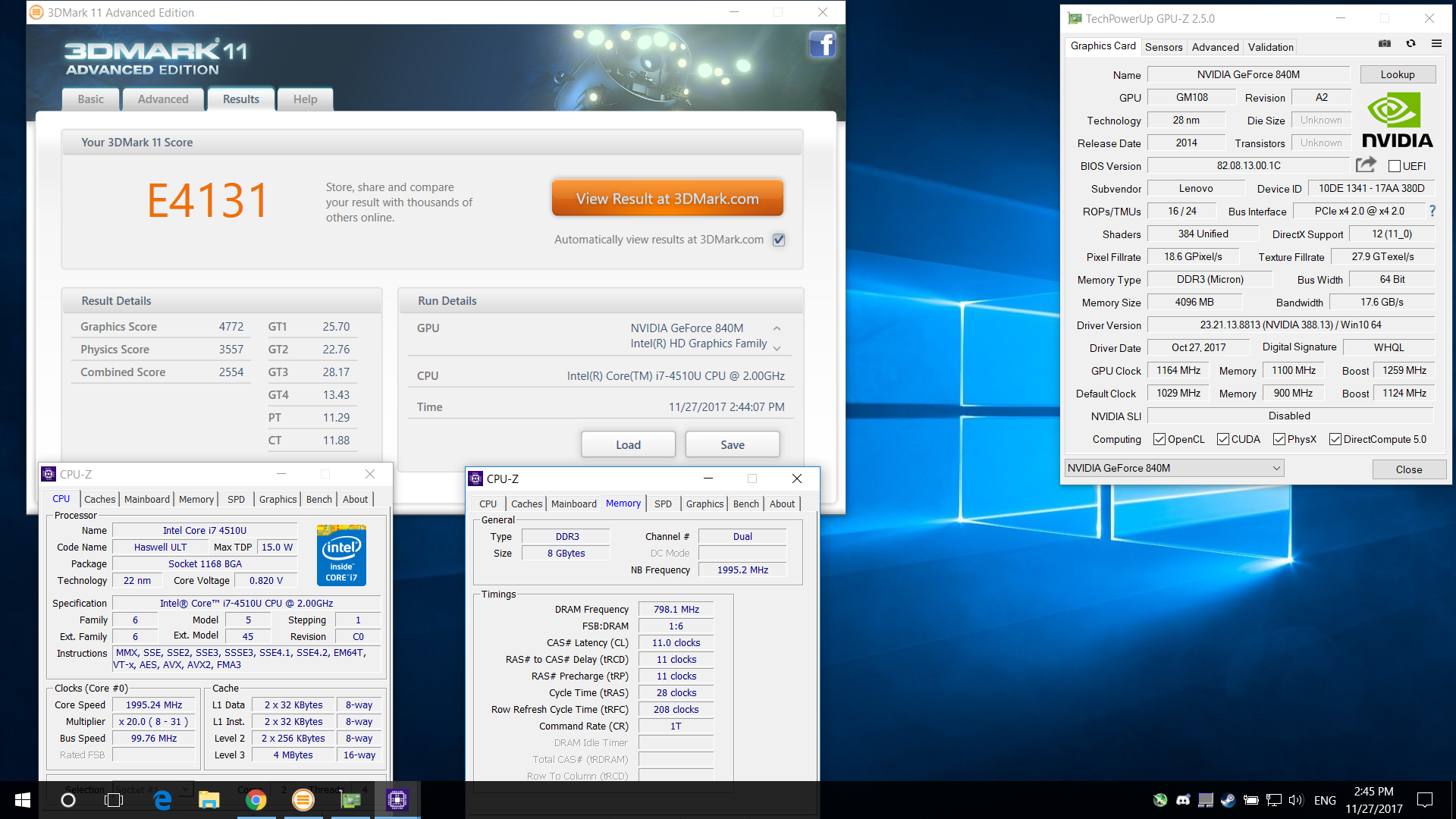Open Caches tab in left CPU-Z window
This screenshot has width=1456, height=819.
(x=99, y=499)
